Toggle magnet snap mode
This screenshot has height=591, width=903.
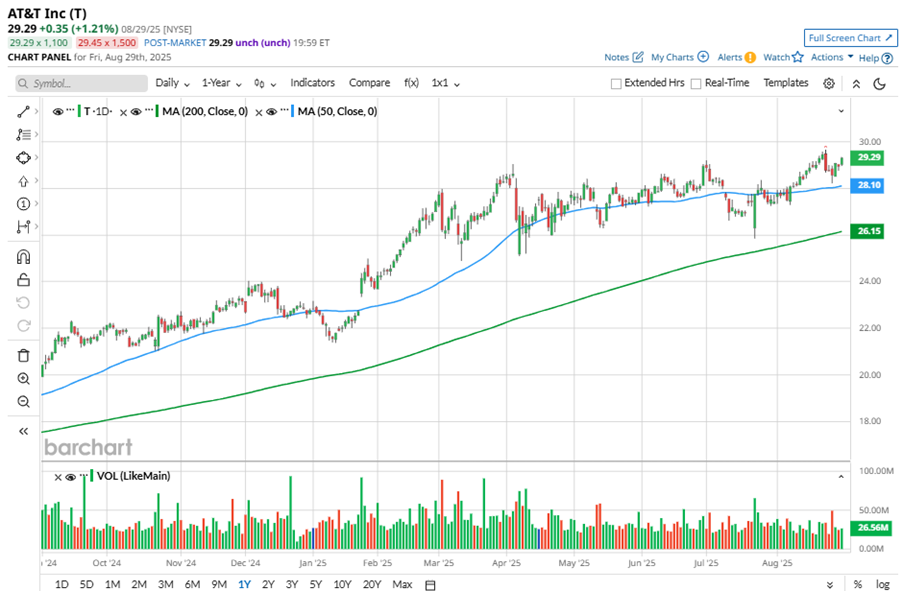point(23,257)
